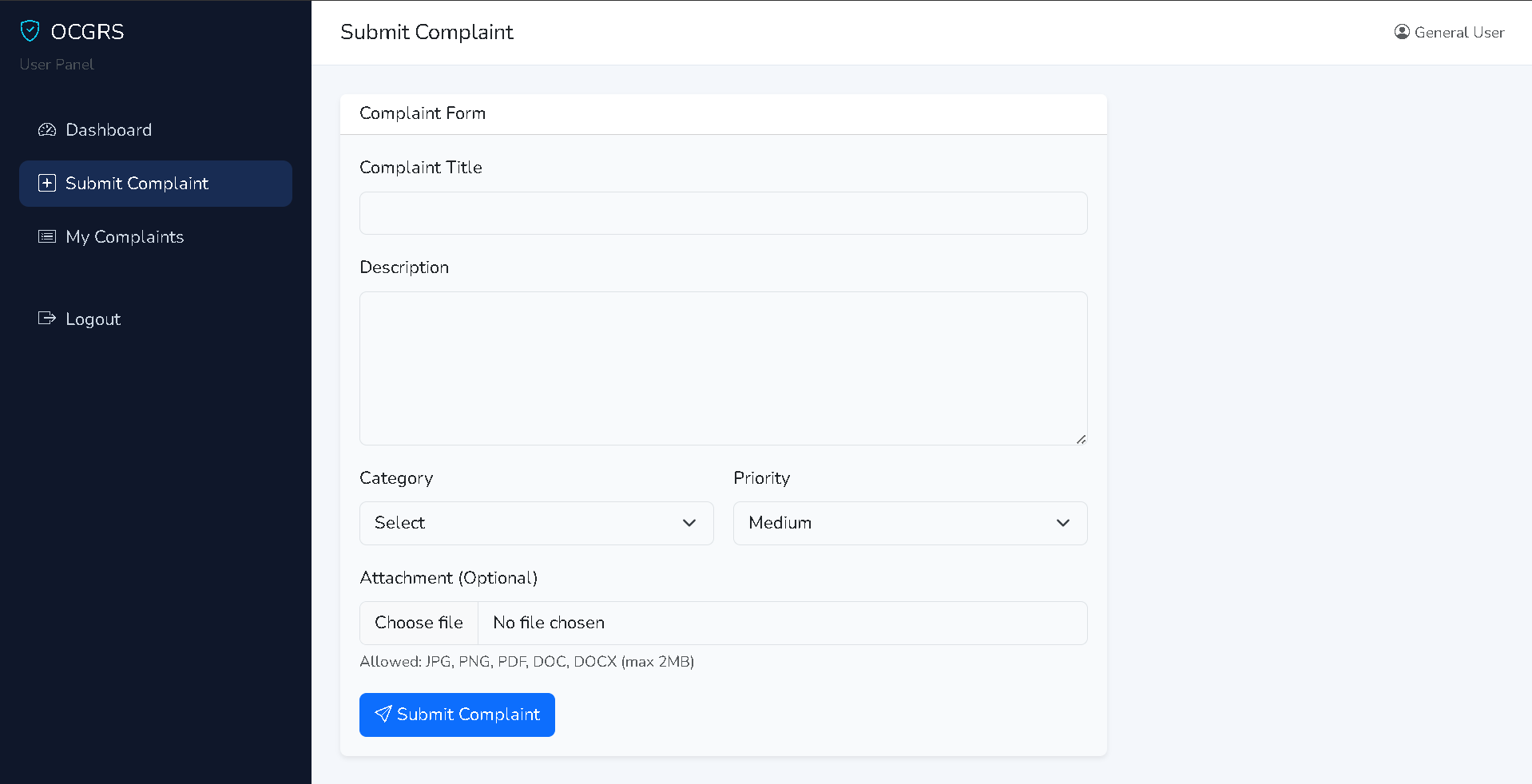Screen dimensions: 1532x784
Task: Click the General User account label
Action: pyautogui.click(x=1459, y=32)
